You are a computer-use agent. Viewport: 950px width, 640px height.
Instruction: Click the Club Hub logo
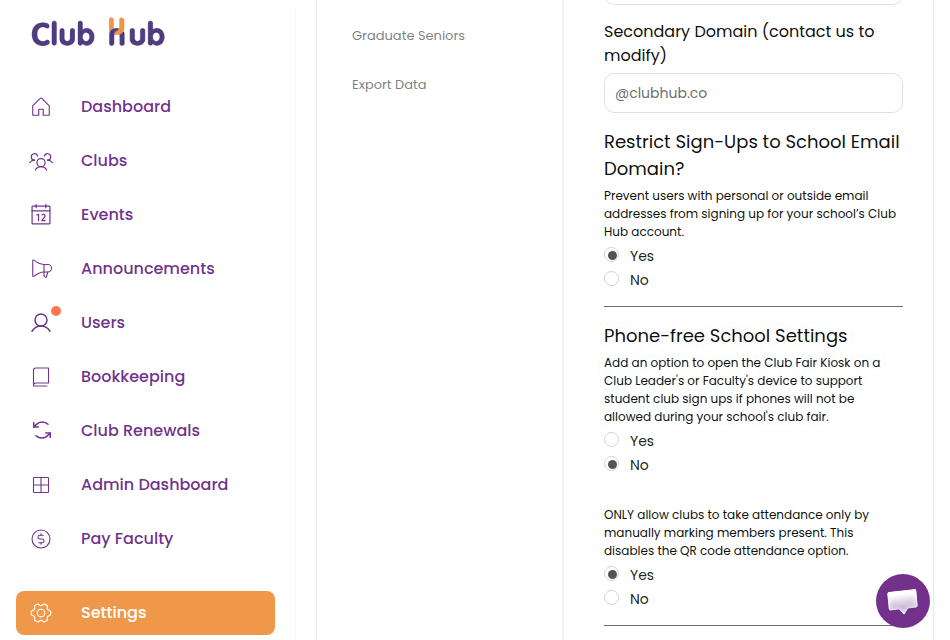click(97, 33)
